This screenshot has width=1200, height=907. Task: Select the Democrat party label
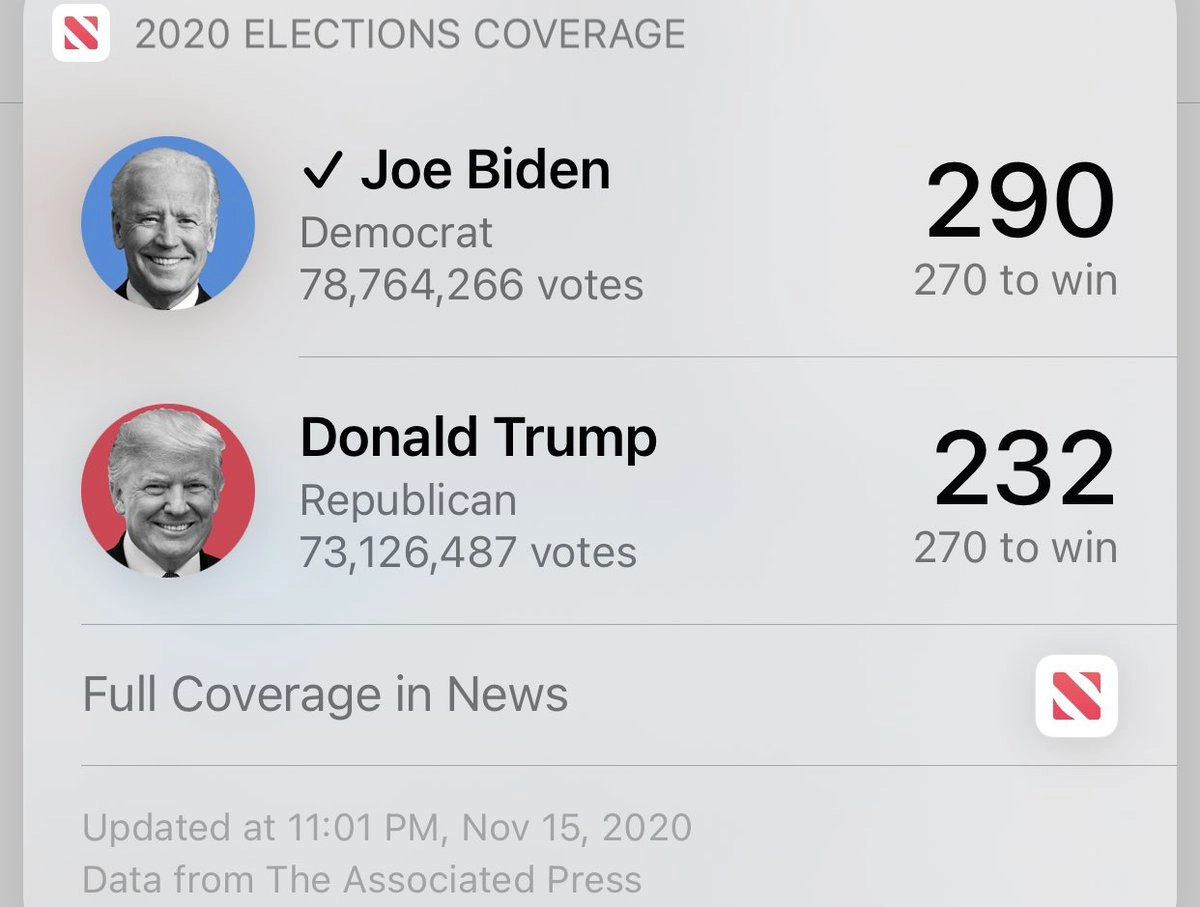(396, 233)
